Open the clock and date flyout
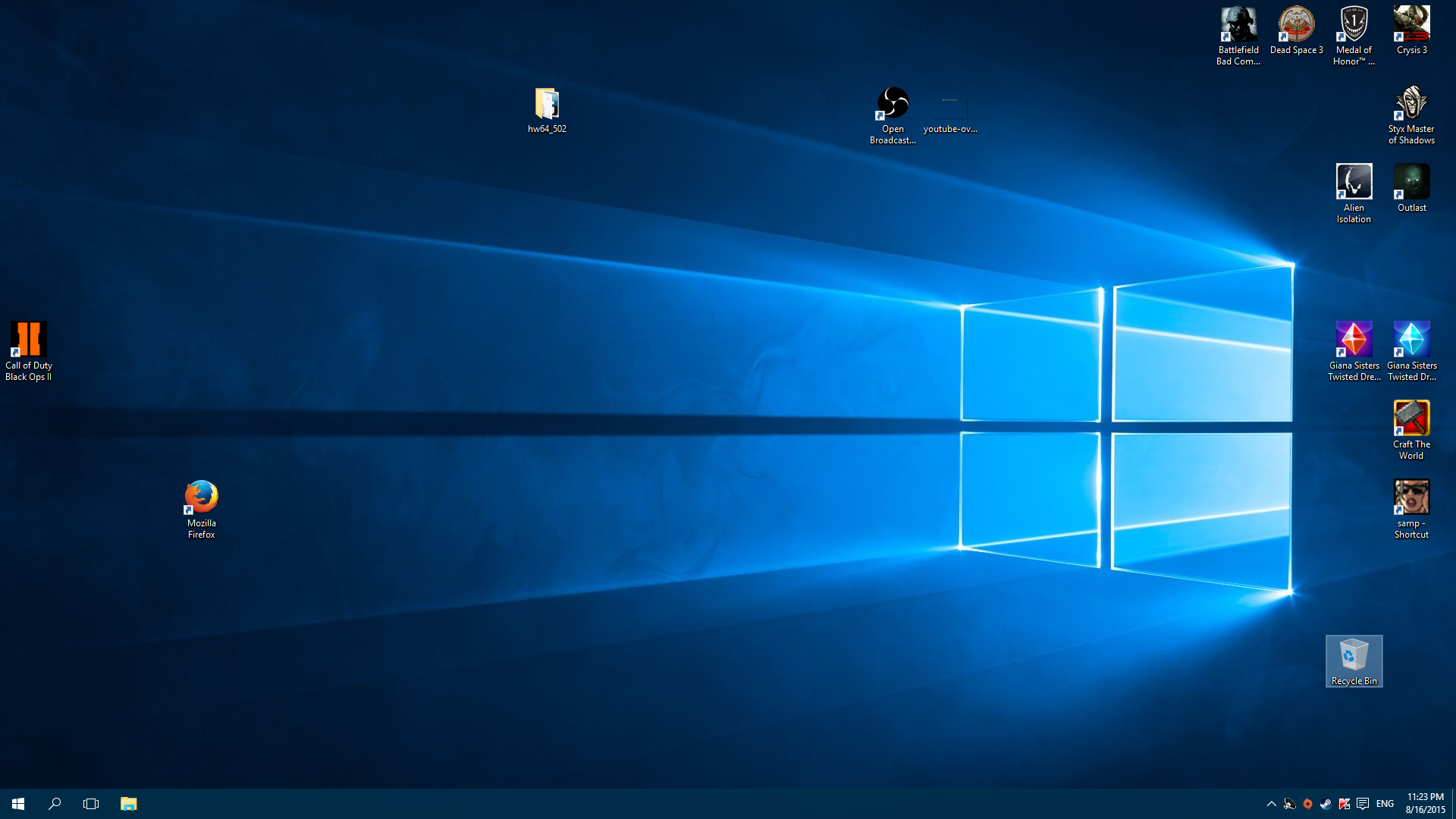The height and width of the screenshot is (819, 1456). point(1425,804)
